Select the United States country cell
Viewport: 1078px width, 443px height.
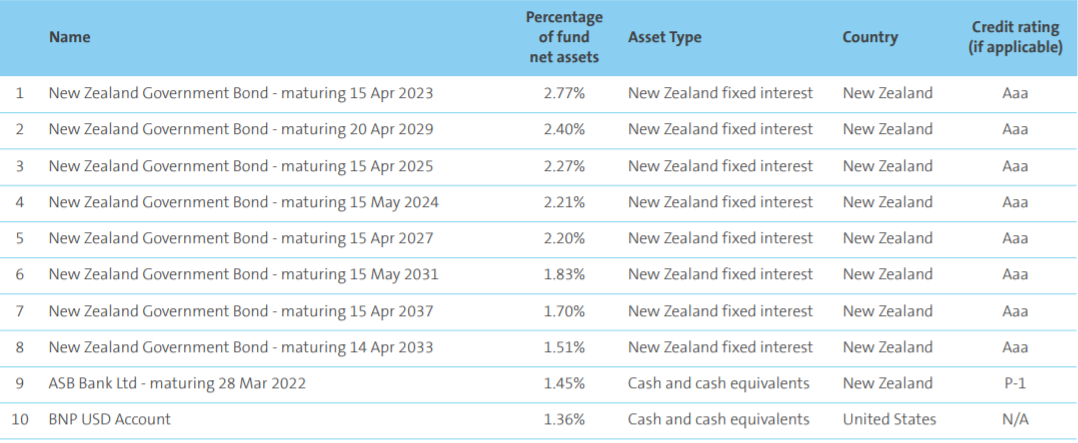889,419
